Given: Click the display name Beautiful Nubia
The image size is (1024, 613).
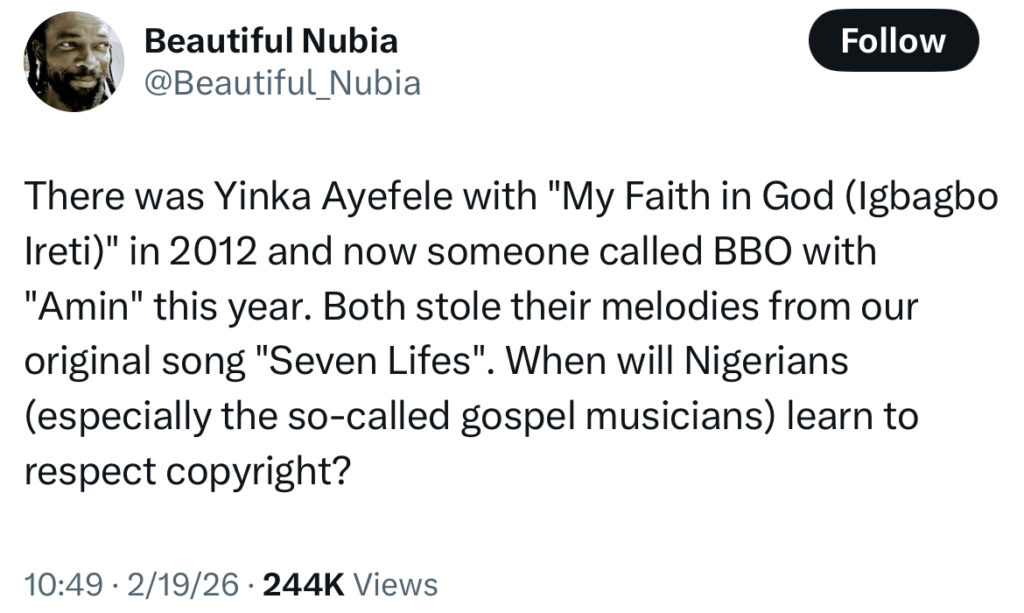Looking at the screenshot, I should click(x=271, y=41).
